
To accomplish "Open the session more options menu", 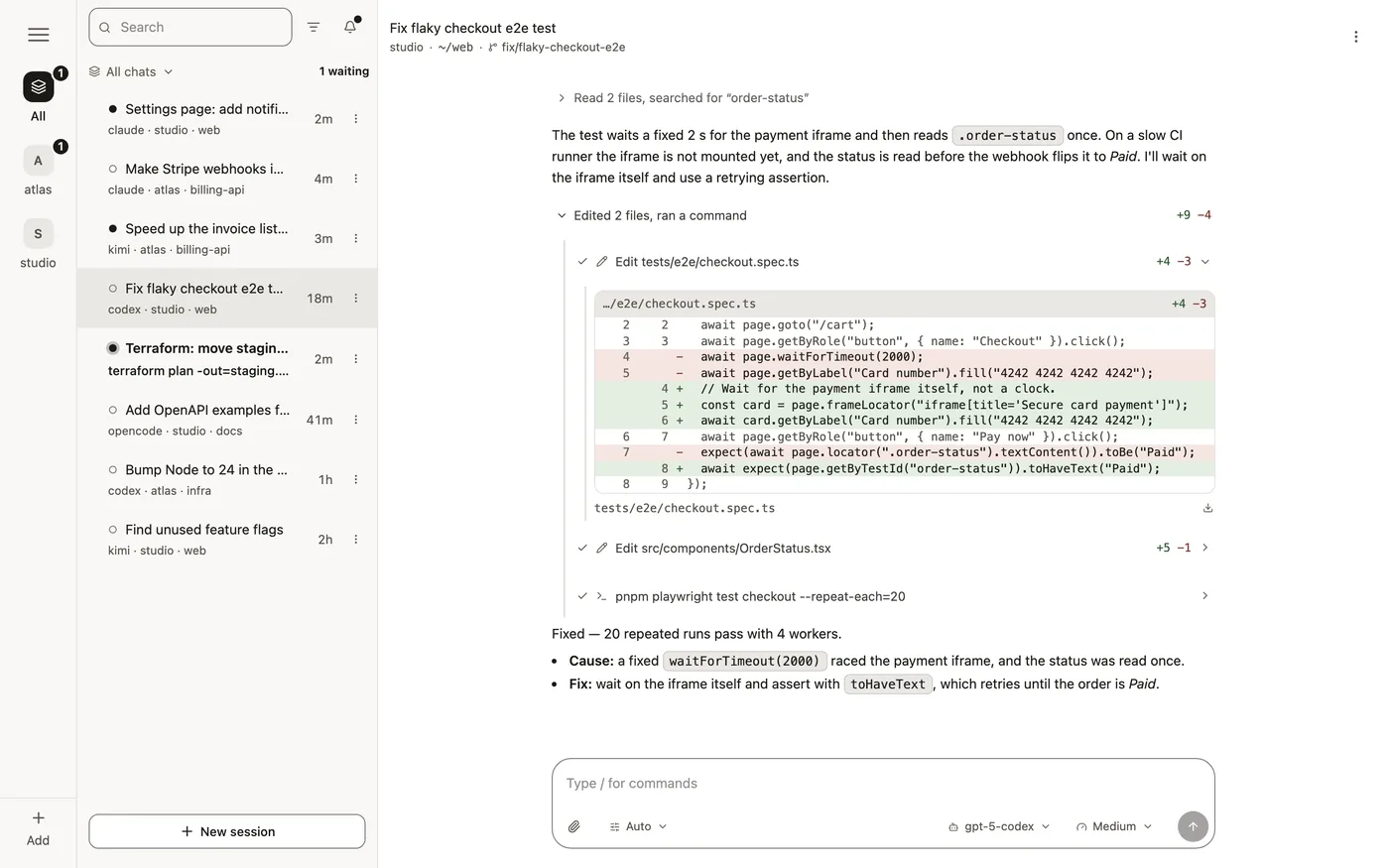I will click(x=1355, y=37).
